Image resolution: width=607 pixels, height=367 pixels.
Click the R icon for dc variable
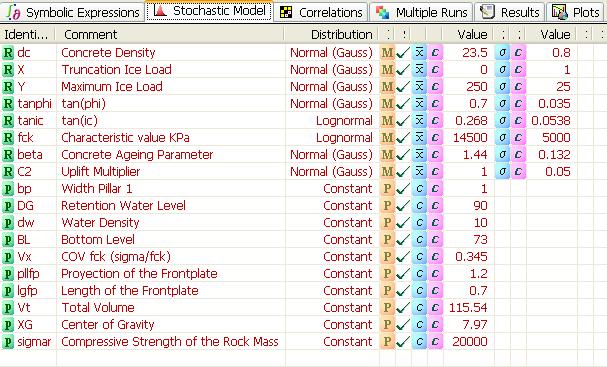(x=8, y=53)
